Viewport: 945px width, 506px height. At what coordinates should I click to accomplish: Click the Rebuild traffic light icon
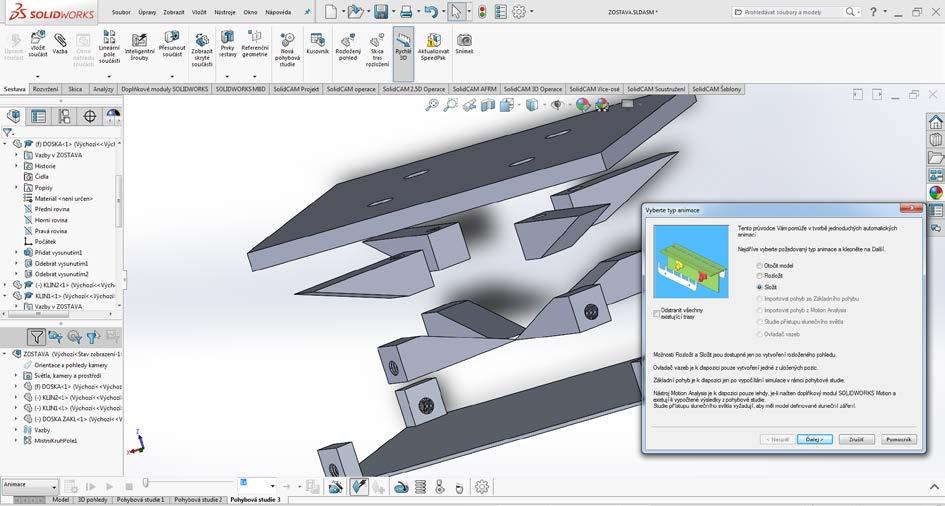[x=482, y=11]
